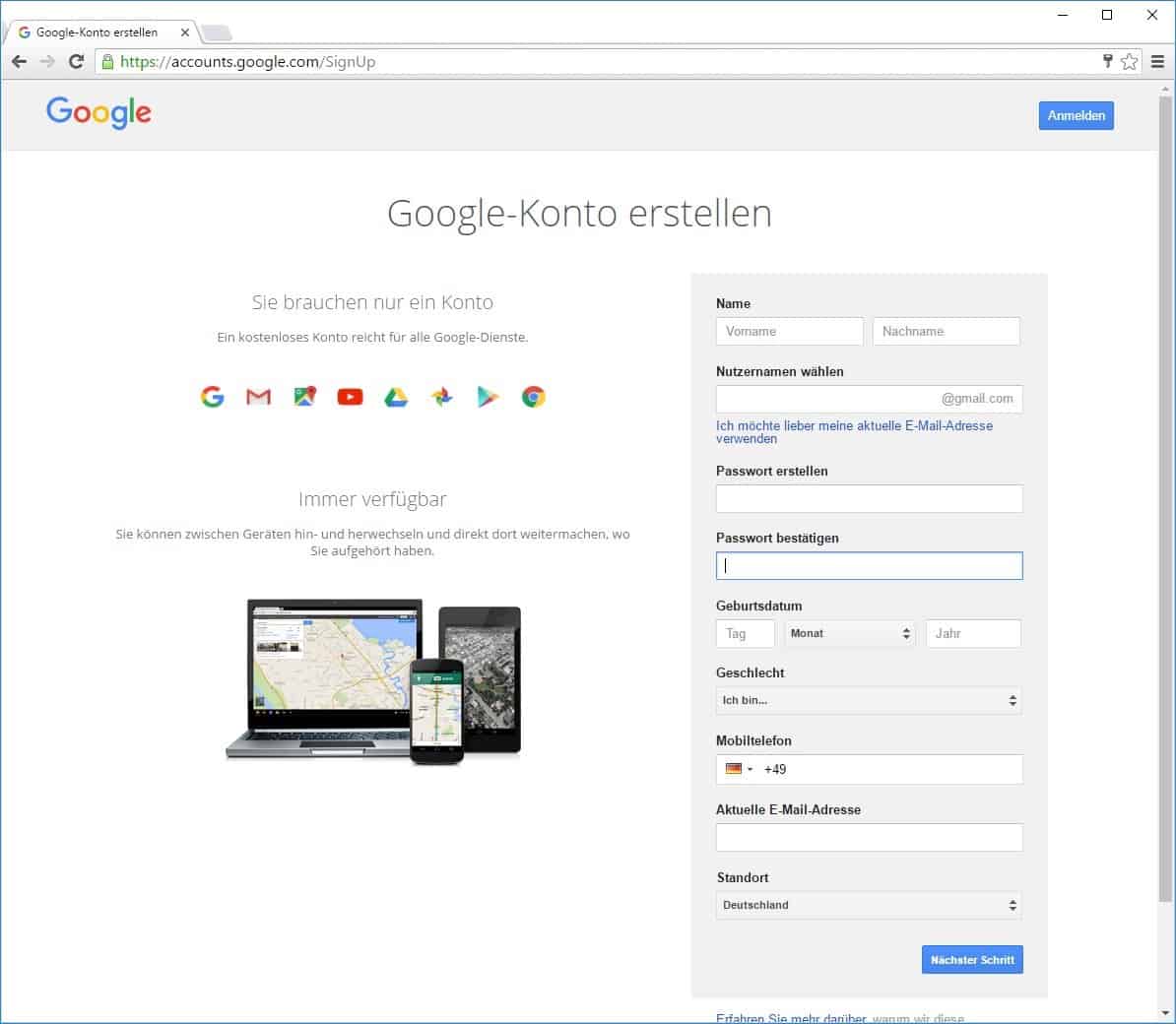
Task: Open a new tab with the blank tab button
Action: click(x=217, y=32)
